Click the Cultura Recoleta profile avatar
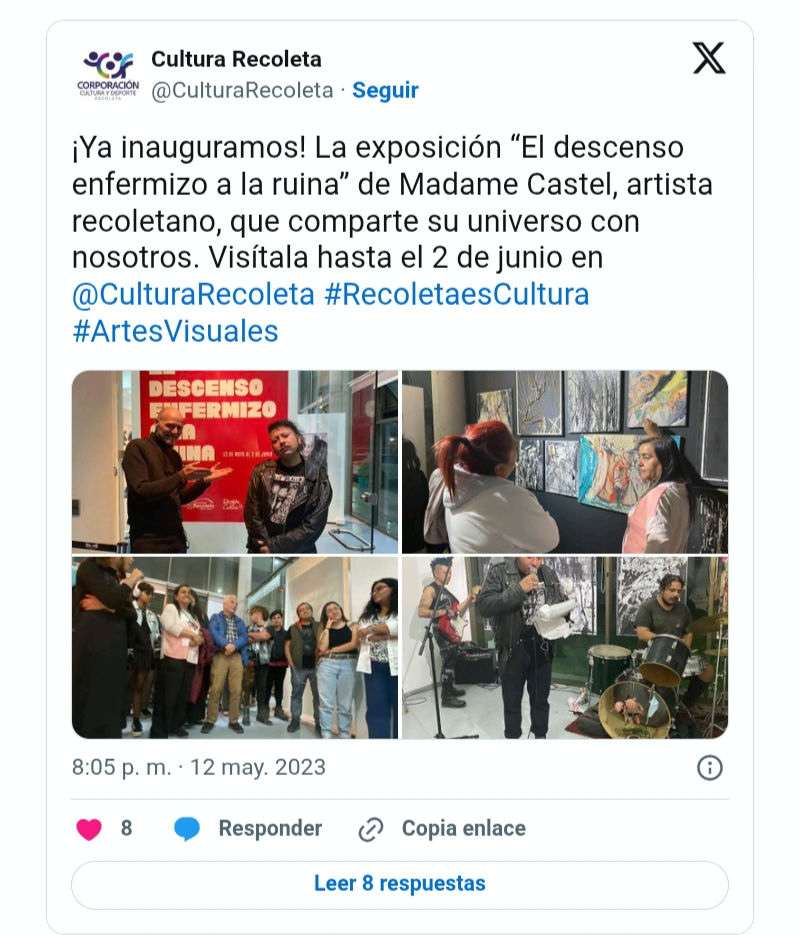This screenshot has height=935, width=800. pos(107,74)
